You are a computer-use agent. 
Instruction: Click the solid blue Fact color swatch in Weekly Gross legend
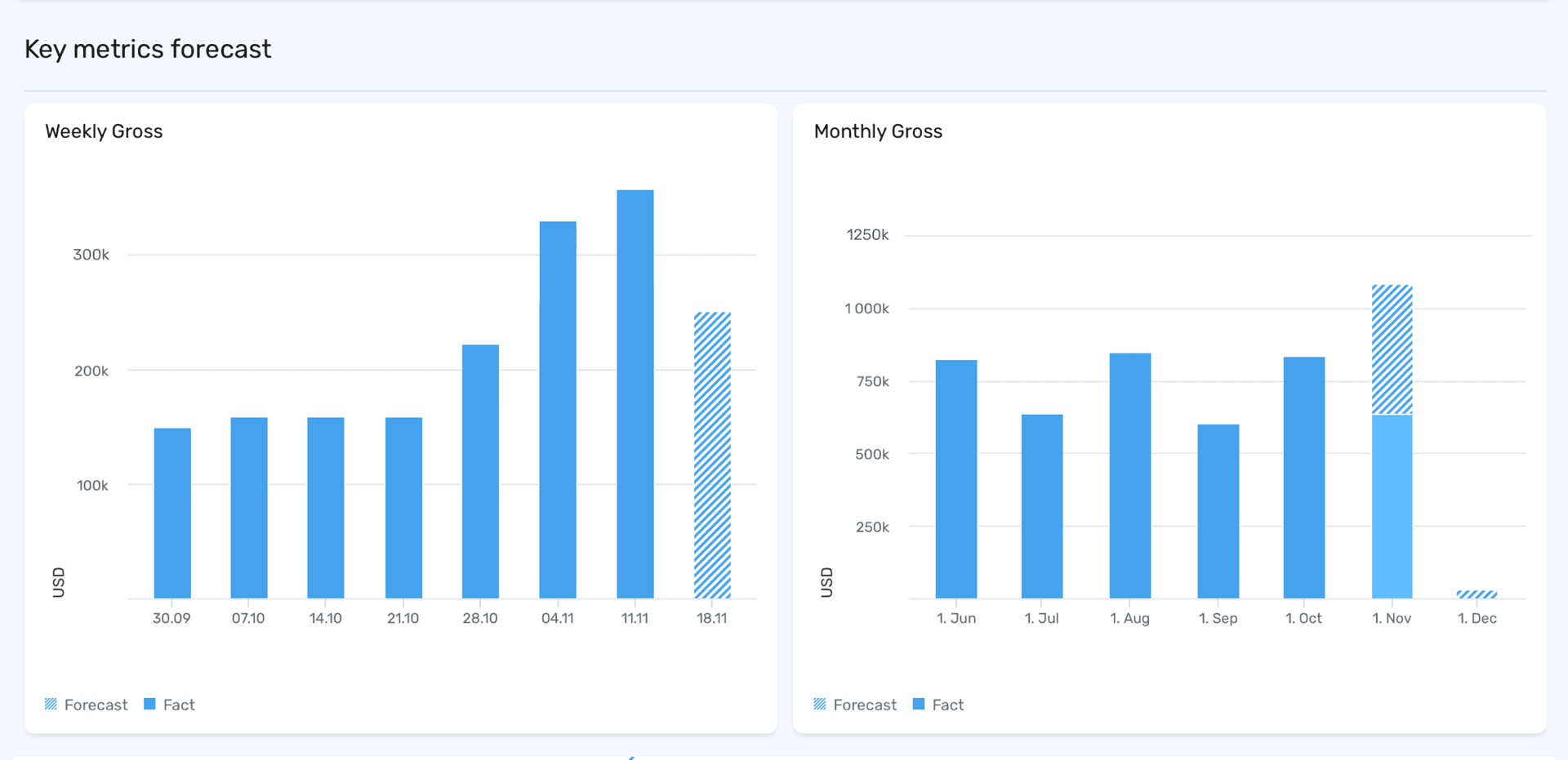pos(149,704)
